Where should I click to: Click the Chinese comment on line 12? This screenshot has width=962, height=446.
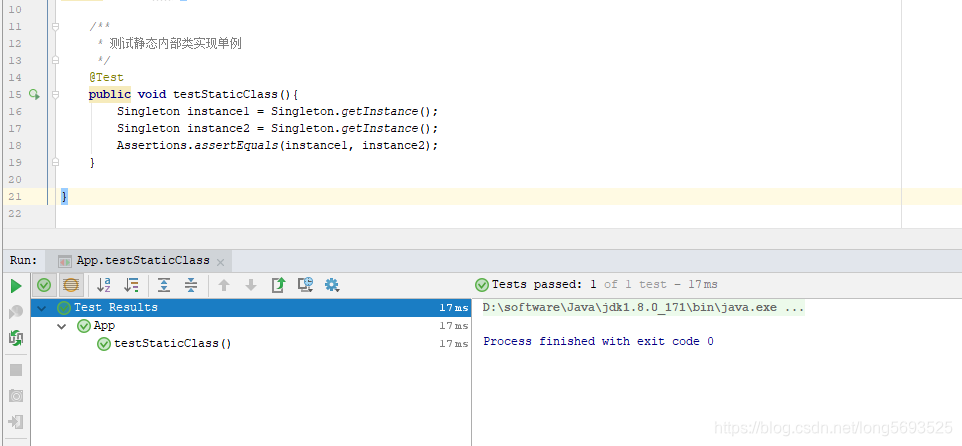[175, 44]
